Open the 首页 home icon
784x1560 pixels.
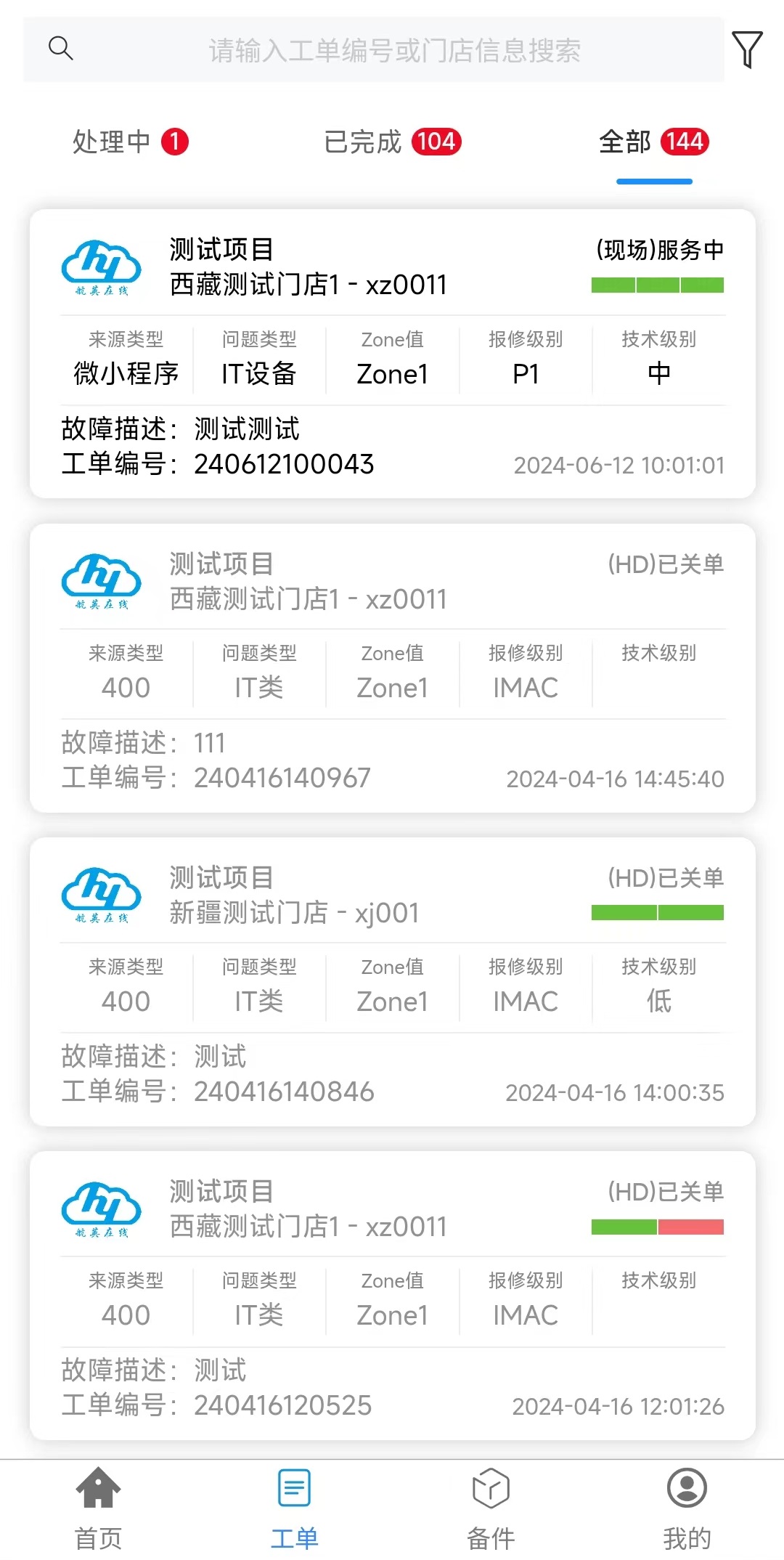click(98, 1488)
